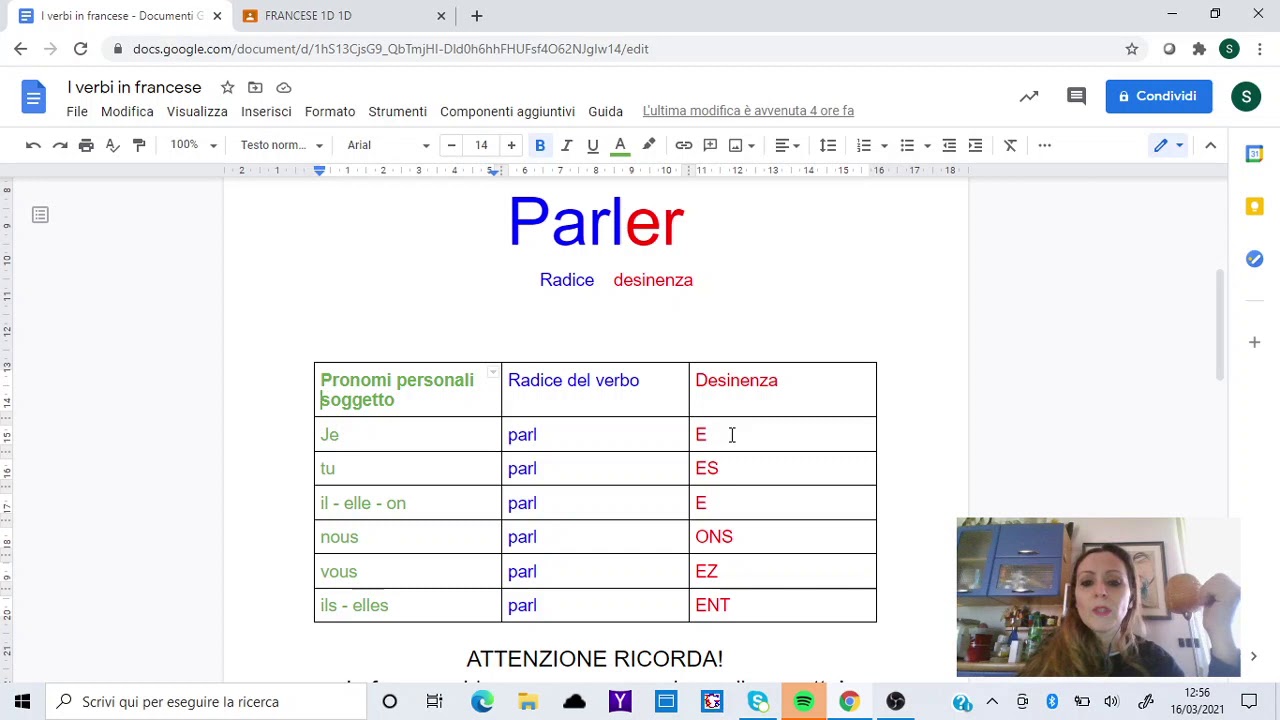
Task: Open the activity dashboard trend icon
Action: click(1029, 96)
